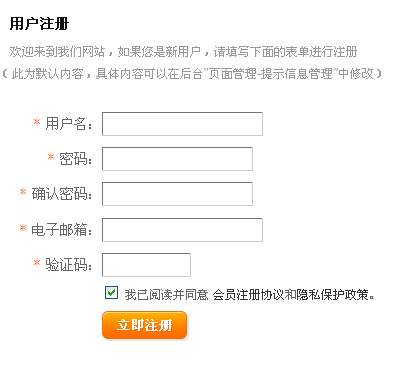This screenshot has width=400, height=375.
Task: Focus the 验证码 input box
Action: [146, 265]
